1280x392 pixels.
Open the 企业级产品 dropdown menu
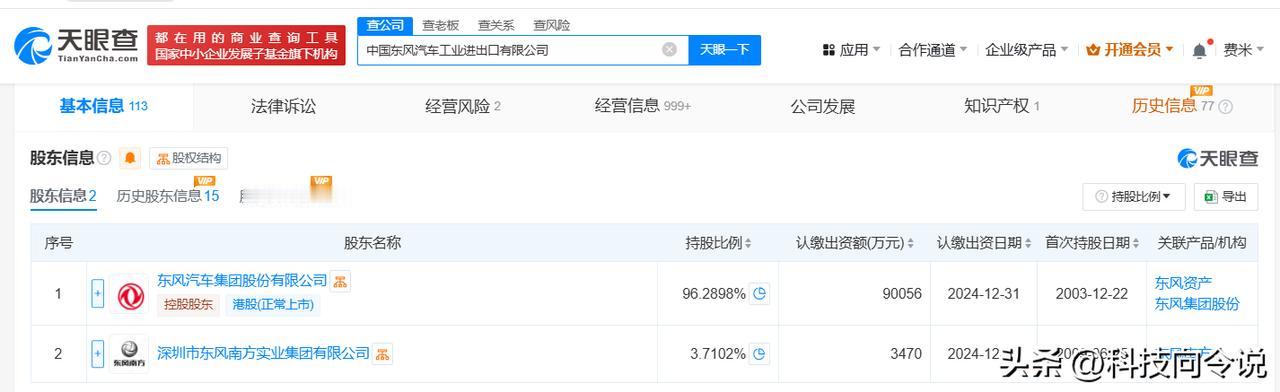coord(1027,50)
